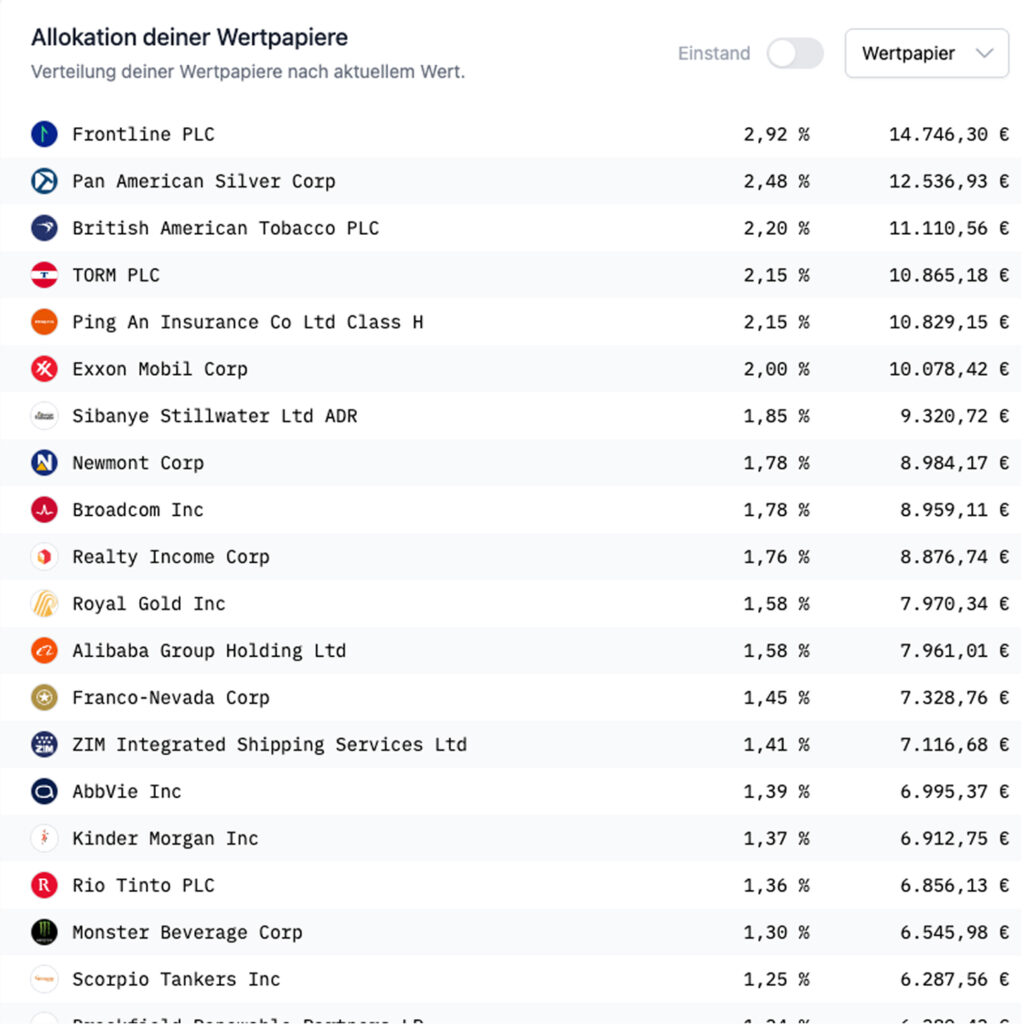Click the Newmont Corp logo icon

coord(44,463)
